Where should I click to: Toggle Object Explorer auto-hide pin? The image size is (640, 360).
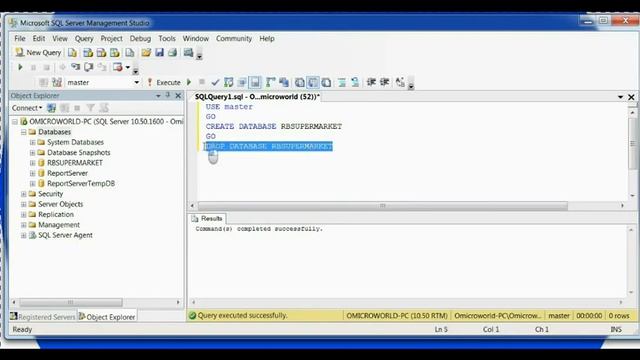[x=168, y=96]
